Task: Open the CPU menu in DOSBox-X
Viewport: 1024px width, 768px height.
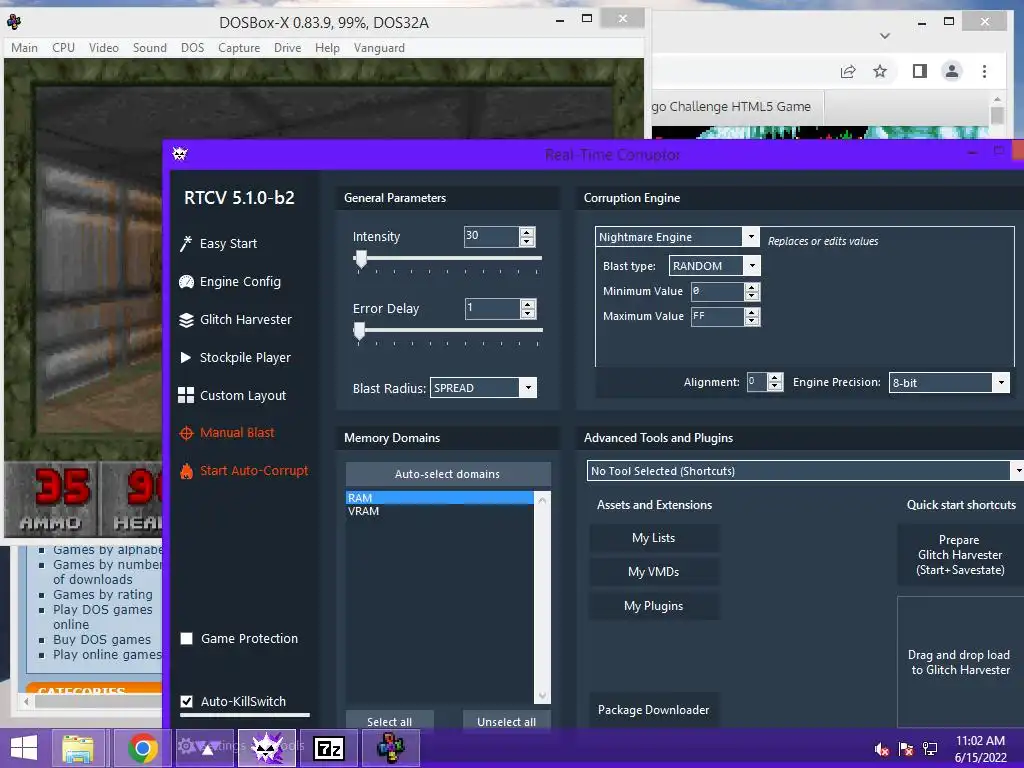Action: [63, 48]
